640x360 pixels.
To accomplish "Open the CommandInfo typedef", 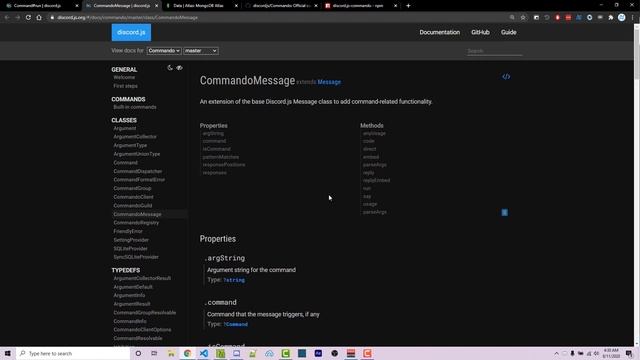I will (130, 321).
